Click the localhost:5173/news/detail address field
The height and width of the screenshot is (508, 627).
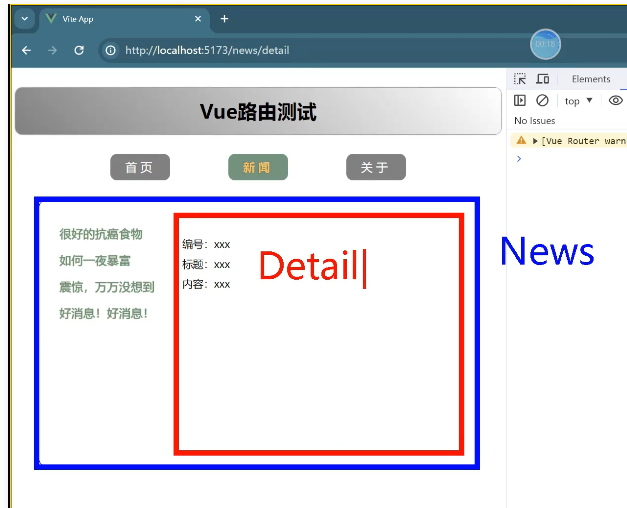pos(207,50)
